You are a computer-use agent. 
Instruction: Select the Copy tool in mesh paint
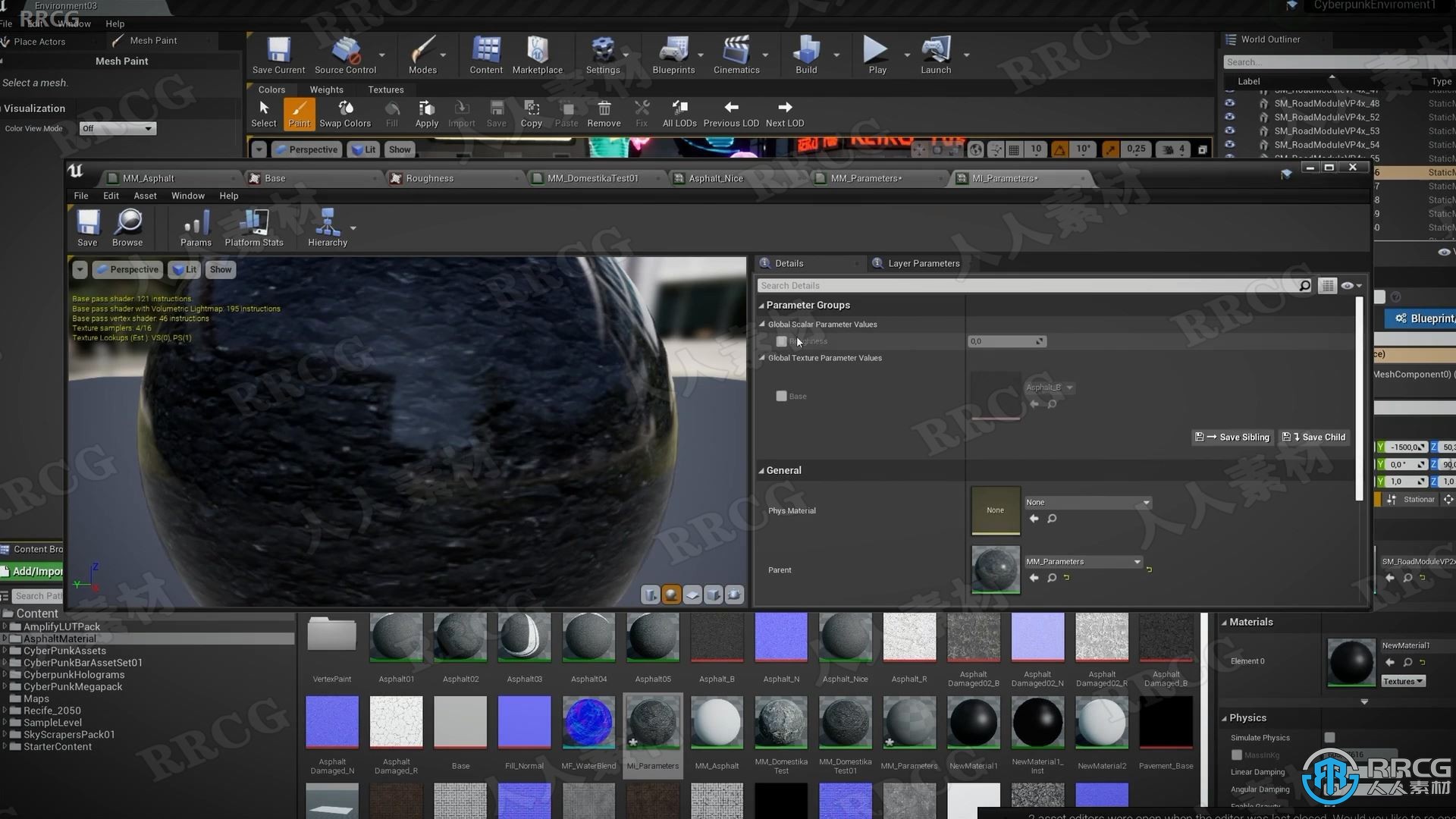[530, 112]
